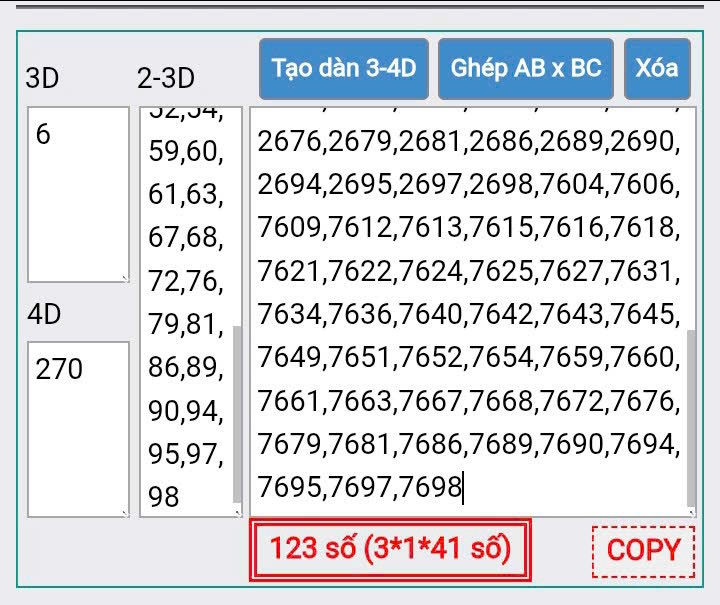Copy the results with the COPY button

click(643, 549)
